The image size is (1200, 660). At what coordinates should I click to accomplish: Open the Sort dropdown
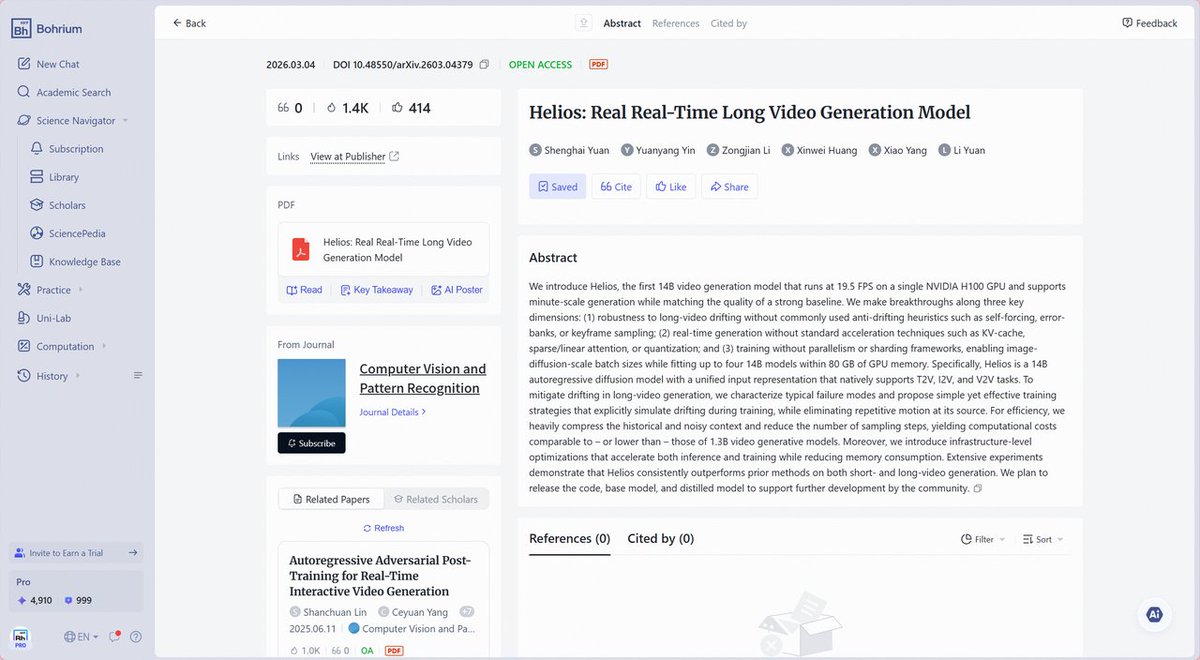coord(1043,540)
